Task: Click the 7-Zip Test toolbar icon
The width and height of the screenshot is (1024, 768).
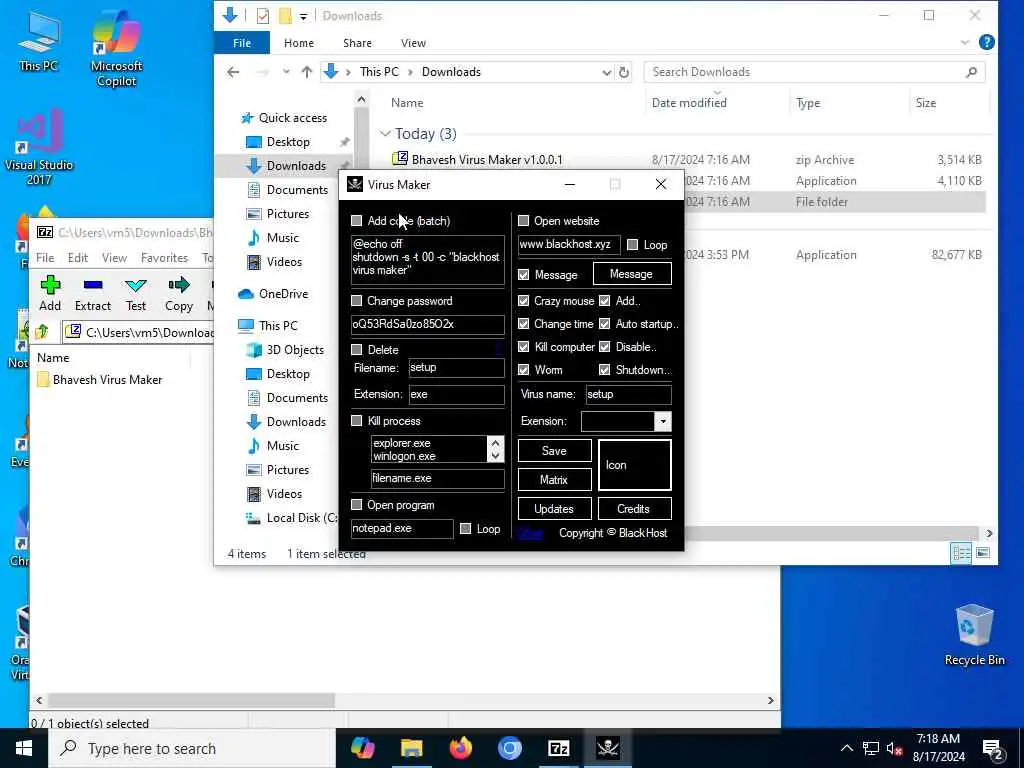Action: coord(136,285)
